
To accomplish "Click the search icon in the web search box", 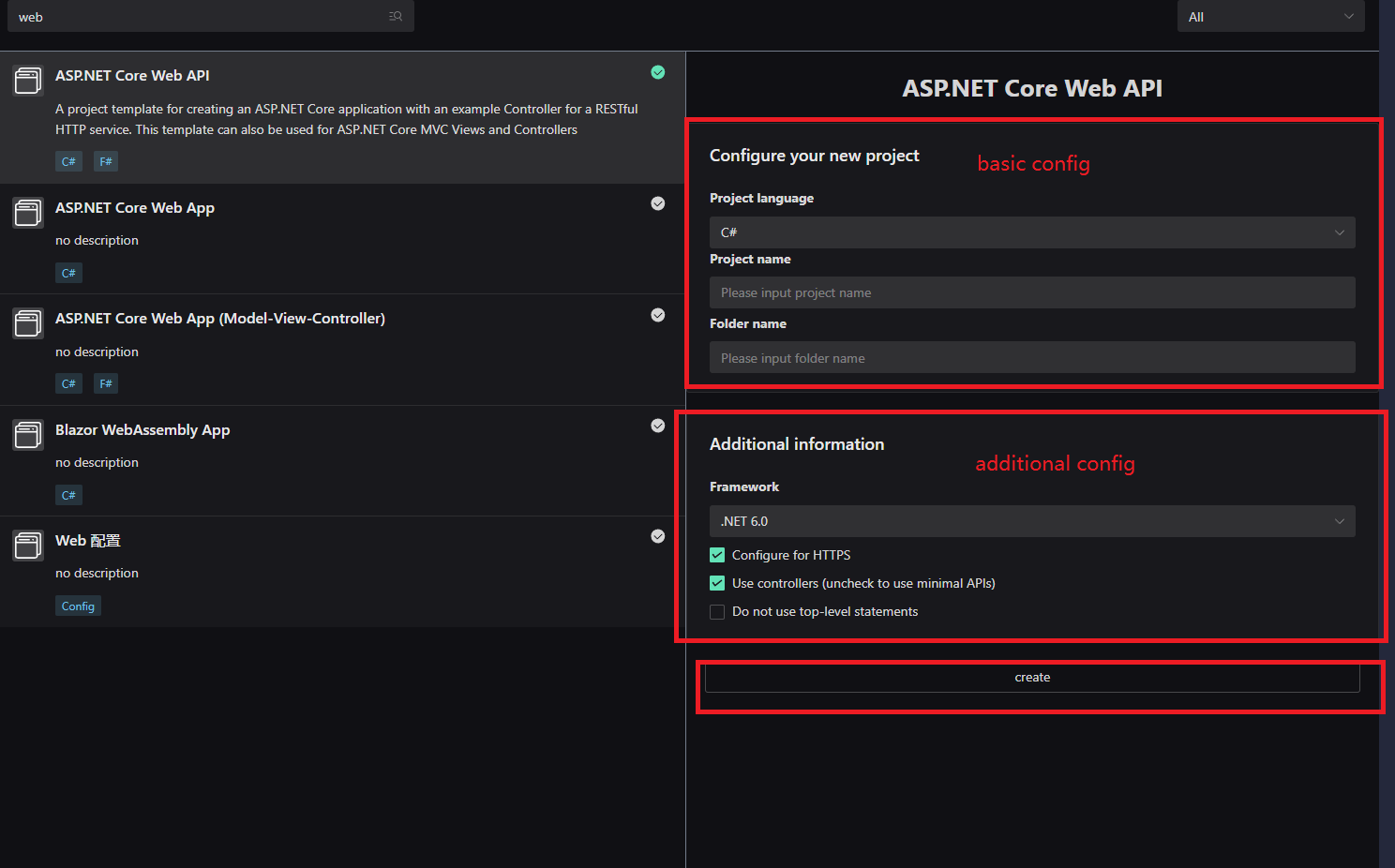I will [396, 17].
